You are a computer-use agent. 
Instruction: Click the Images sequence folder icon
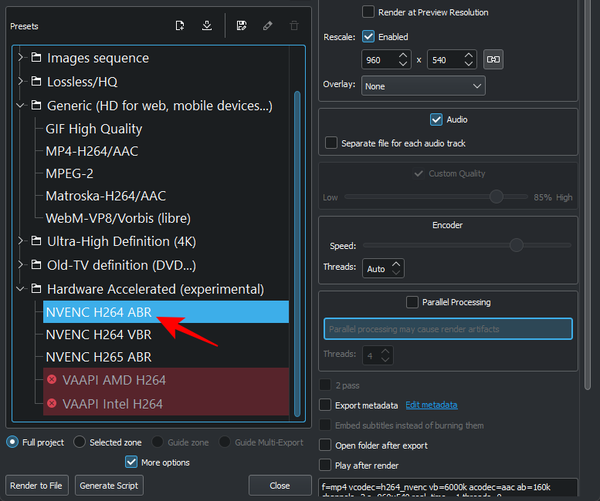coord(36,57)
